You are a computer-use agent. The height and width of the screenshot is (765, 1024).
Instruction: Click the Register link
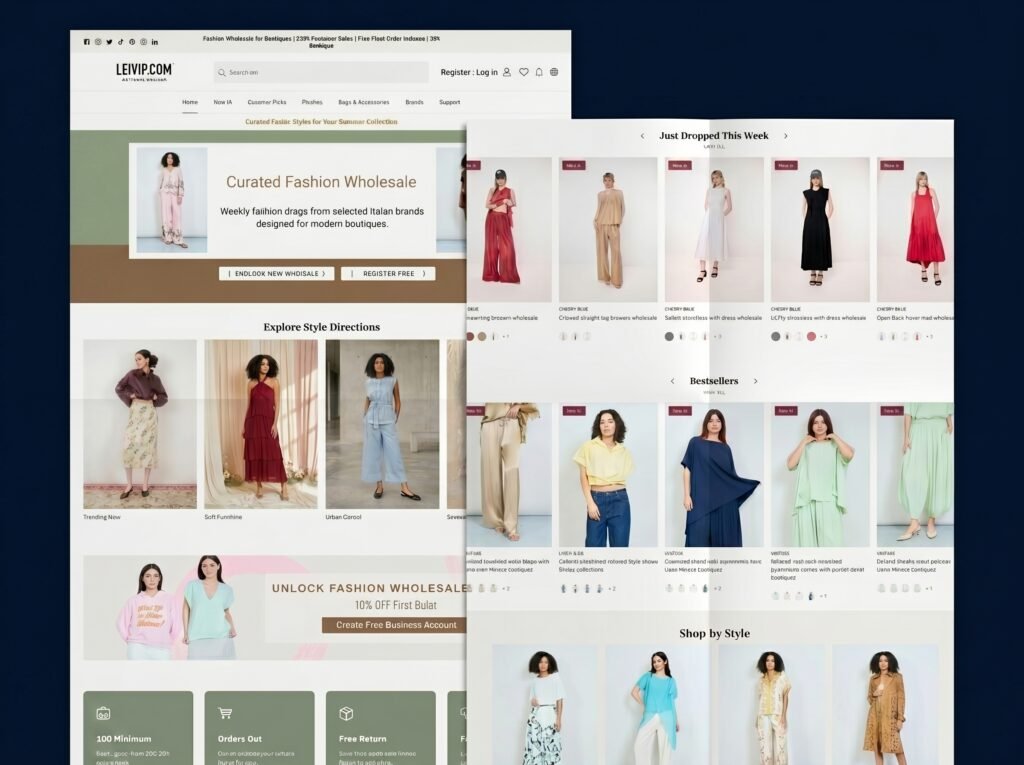[x=455, y=73]
